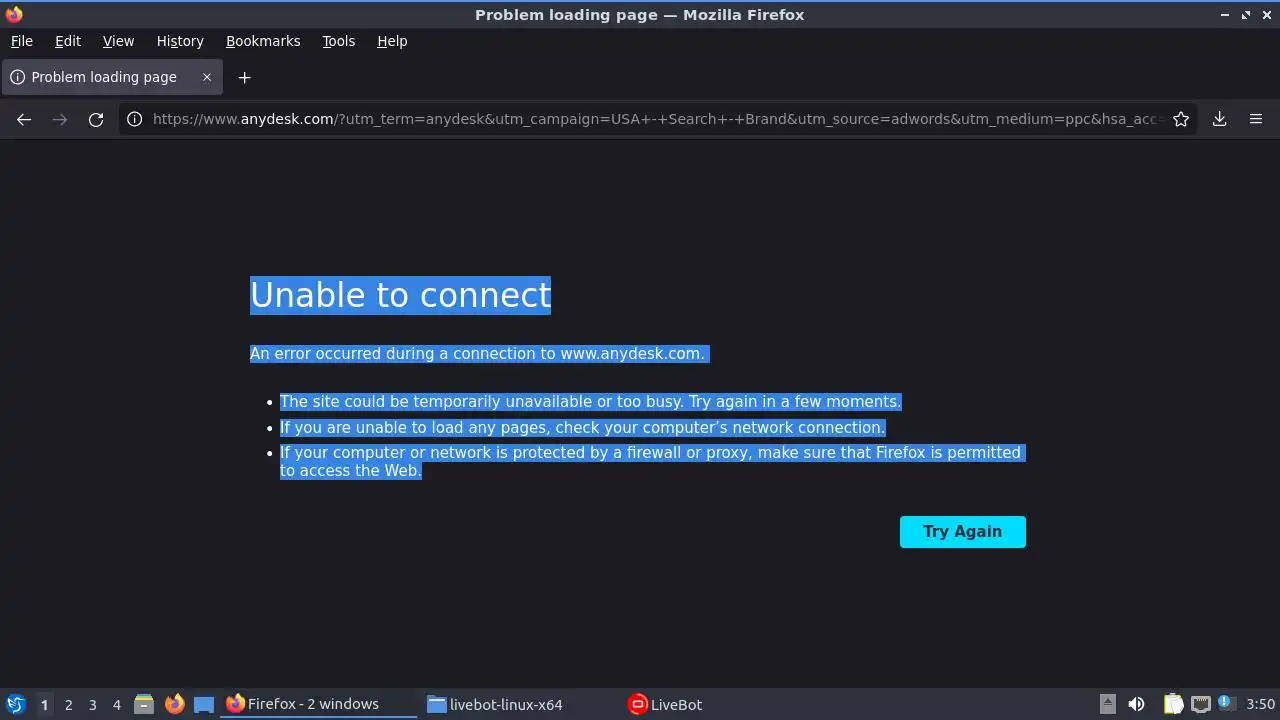1280x720 pixels.
Task: Open the File menu
Action: pos(21,41)
